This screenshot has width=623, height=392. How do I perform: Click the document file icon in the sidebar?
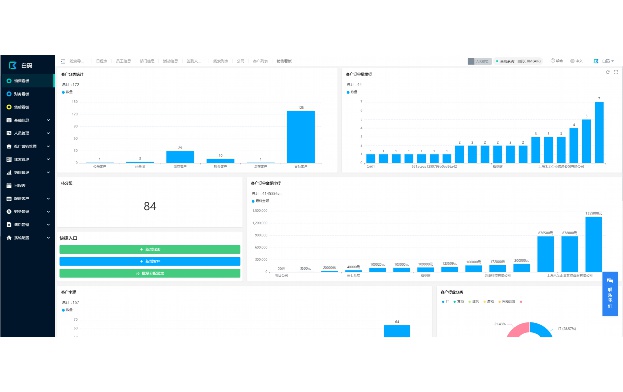(9, 224)
